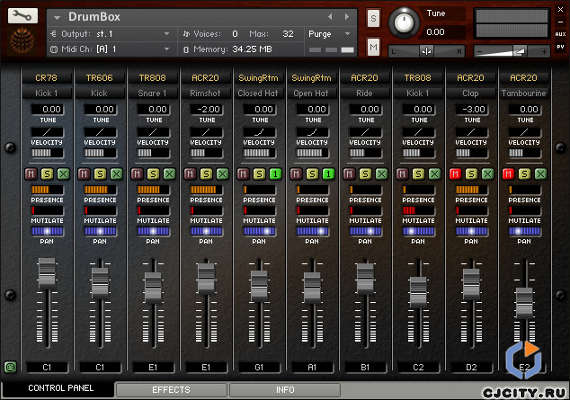Click the Presence bar on ACR20 Clap channel
Viewport: 570px width, 400px height.
471,189
